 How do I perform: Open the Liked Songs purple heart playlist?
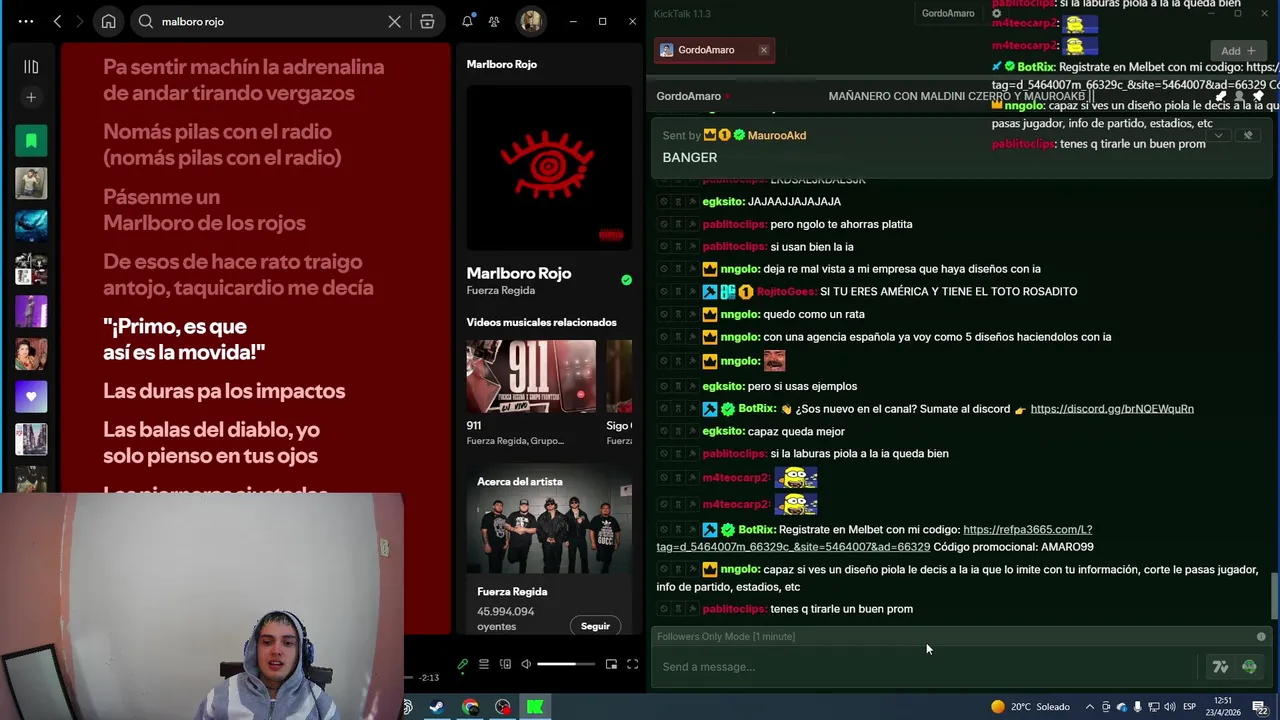(x=31, y=397)
